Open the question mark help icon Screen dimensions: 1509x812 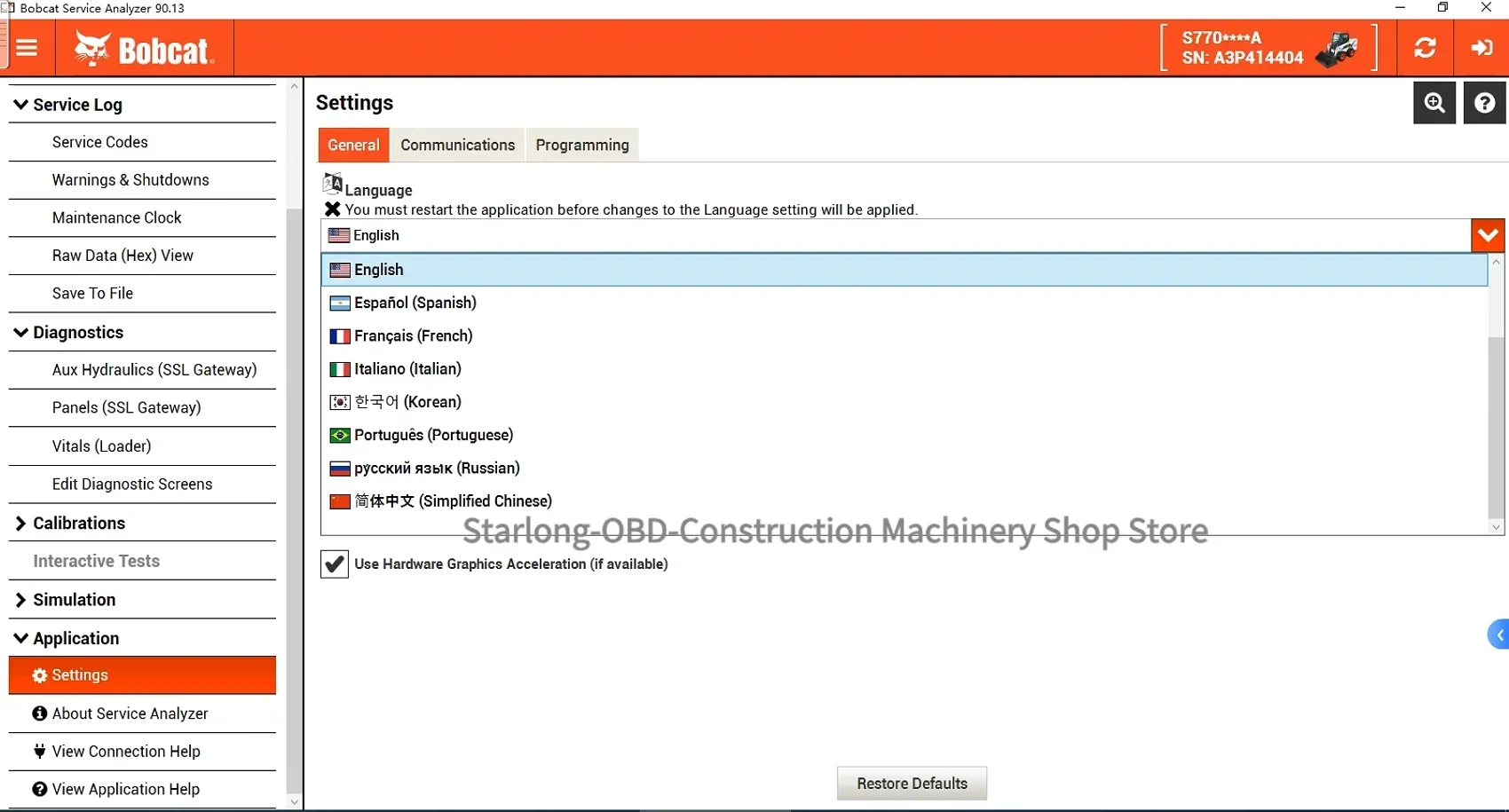1484,103
